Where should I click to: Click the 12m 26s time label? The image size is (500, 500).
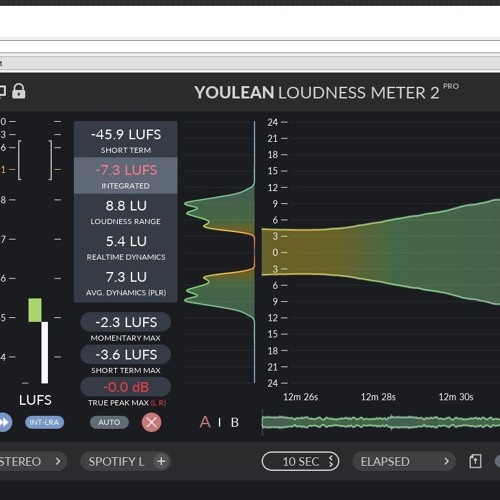click(x=300, y=397)
